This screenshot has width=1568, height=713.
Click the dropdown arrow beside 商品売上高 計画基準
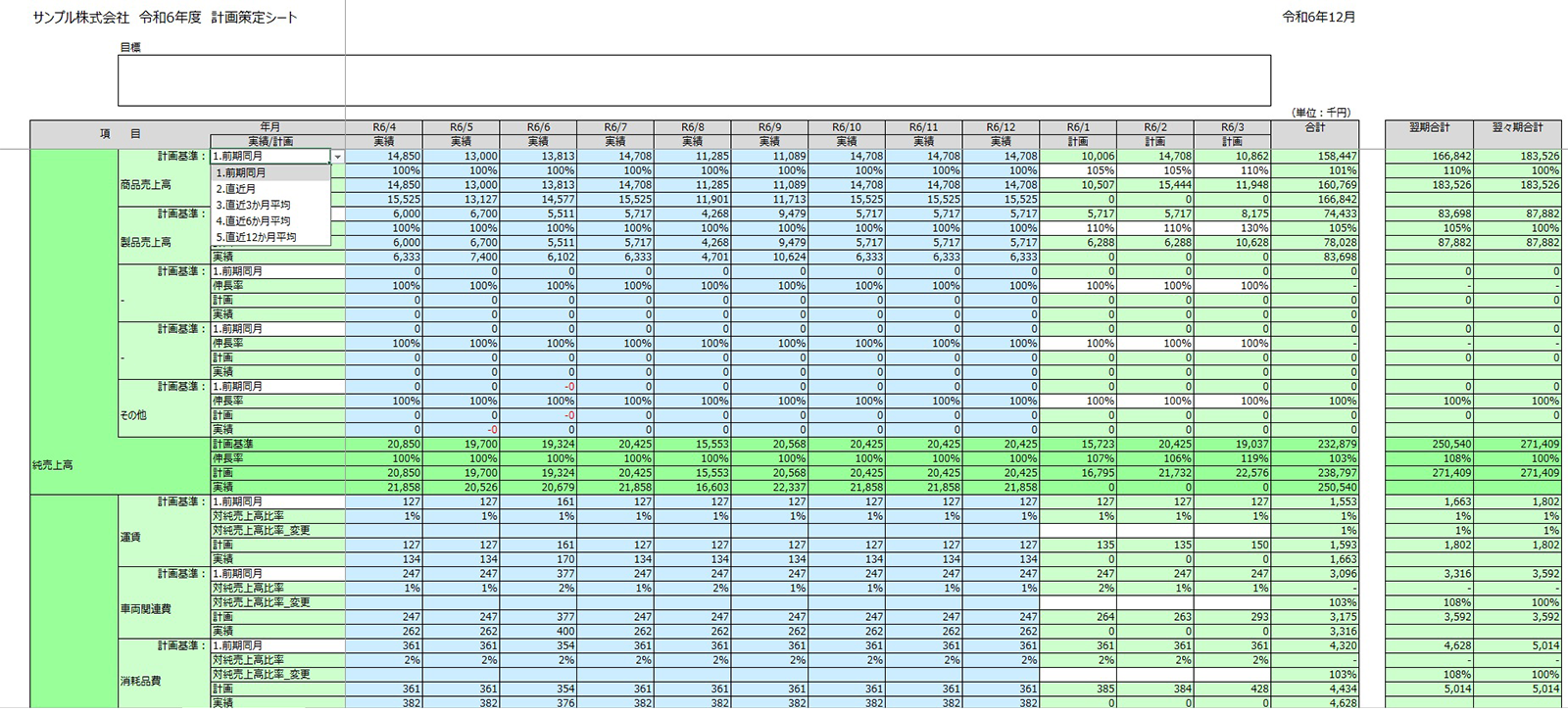(x=337, y=157)
